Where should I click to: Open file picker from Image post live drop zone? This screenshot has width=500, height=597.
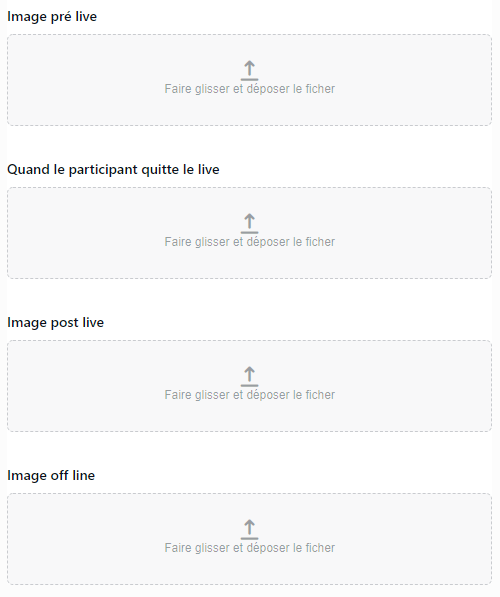pyautogui.click(x=249, y=386)
